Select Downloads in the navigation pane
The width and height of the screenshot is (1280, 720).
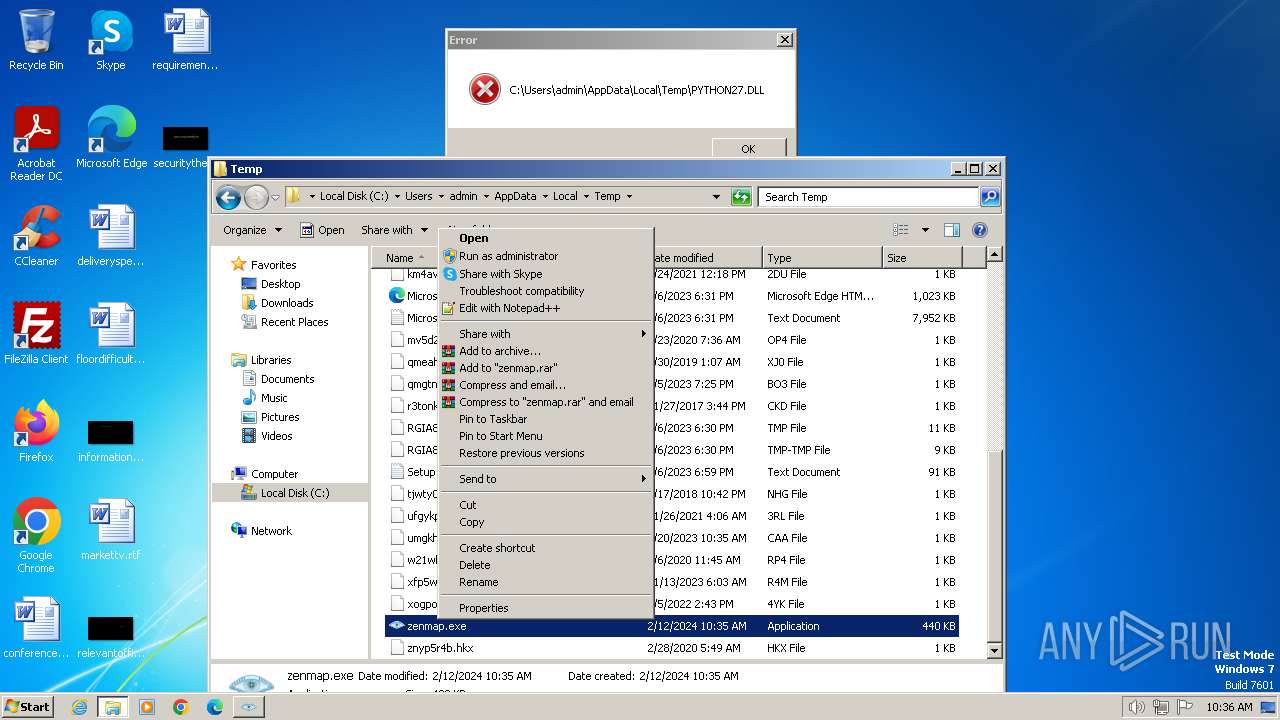pos(287,303)
